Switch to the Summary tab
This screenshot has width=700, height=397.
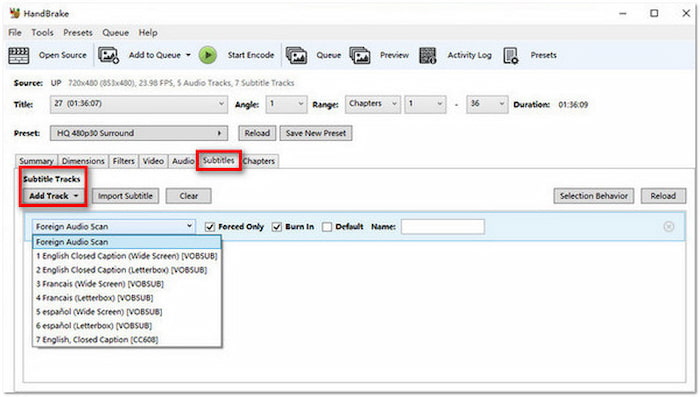pos(36,161)
